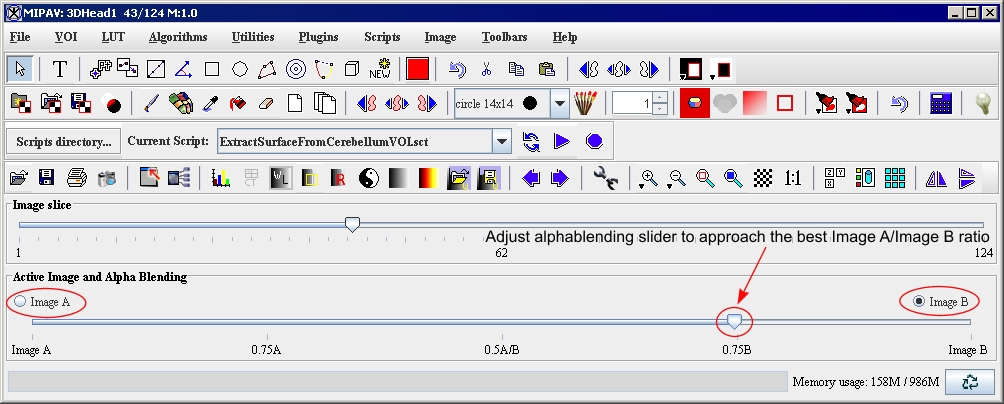This screenshot has height=404, width=1004.
Task: Open the Algorithms menu
Action: pos(178,37)
